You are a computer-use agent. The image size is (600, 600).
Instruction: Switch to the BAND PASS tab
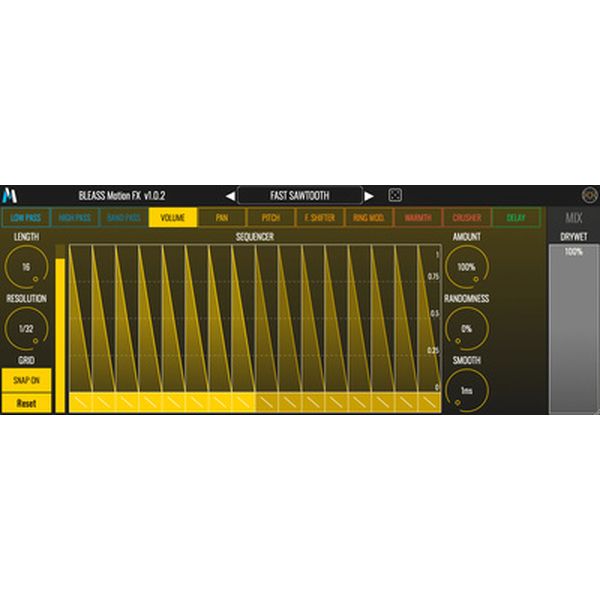coord(124,217)
